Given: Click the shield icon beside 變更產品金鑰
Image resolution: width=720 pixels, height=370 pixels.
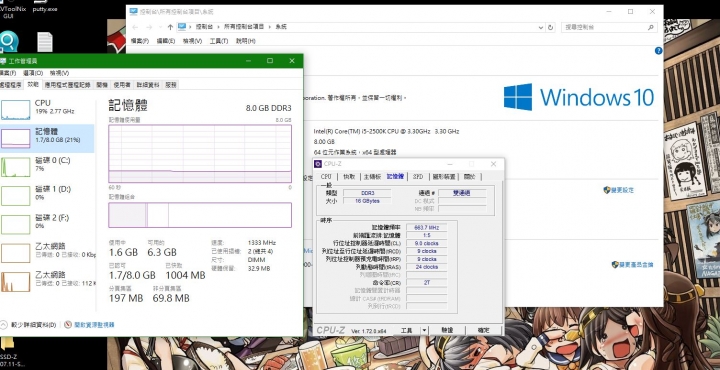Looking at the screenshot, I should tap(615, 264).
